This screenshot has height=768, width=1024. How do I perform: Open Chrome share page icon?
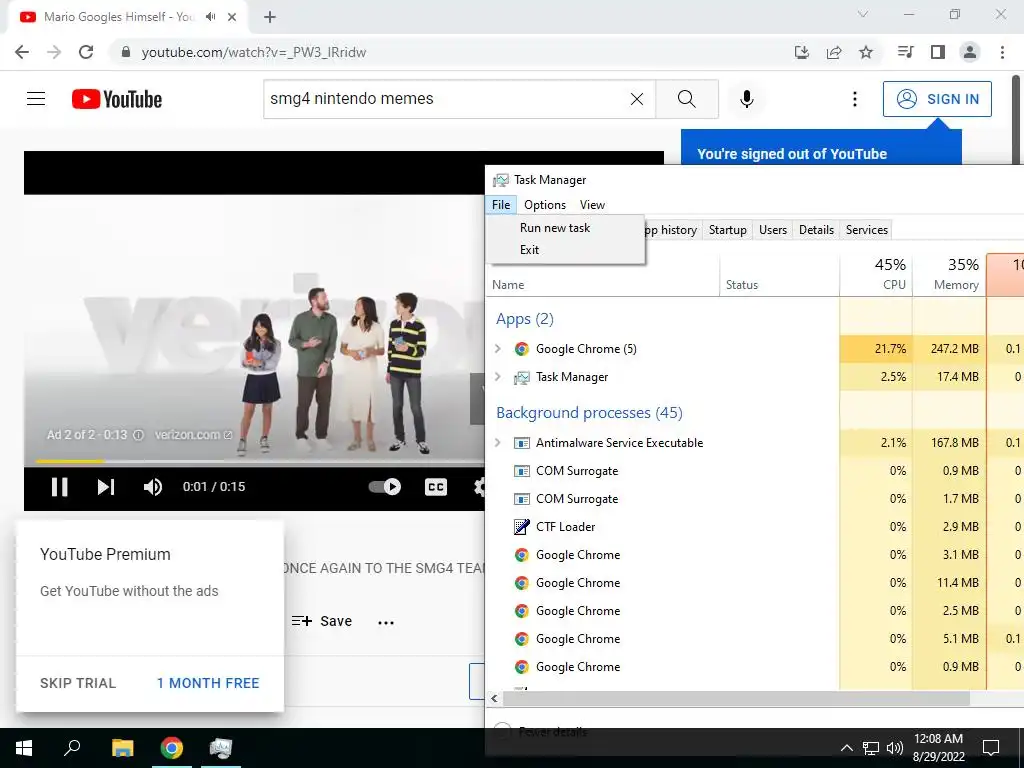click(834, 52)
